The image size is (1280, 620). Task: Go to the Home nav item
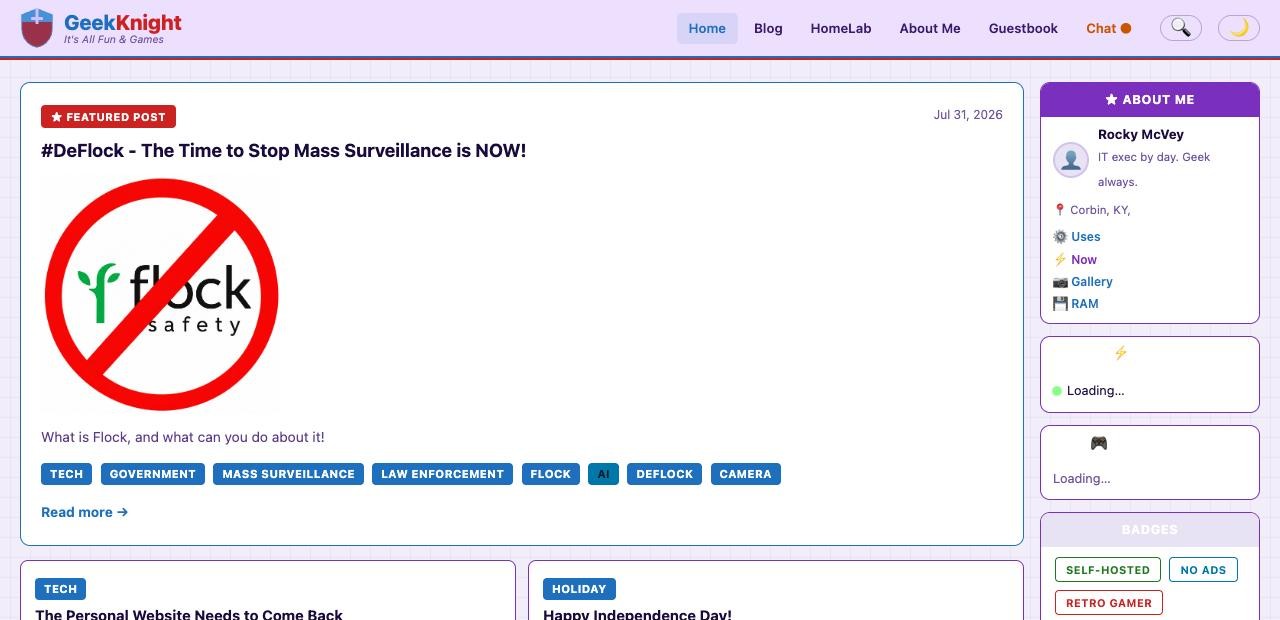(x=707, y=28)
